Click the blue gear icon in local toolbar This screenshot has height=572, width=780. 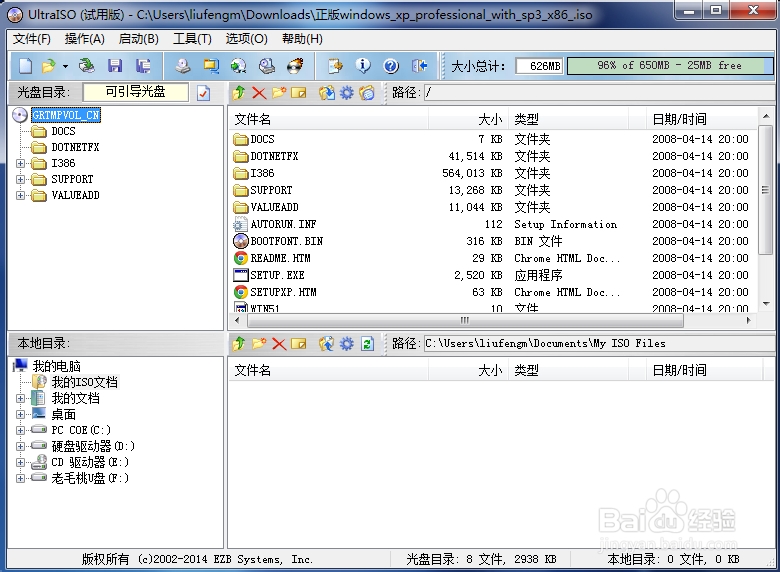pos(347,344)
